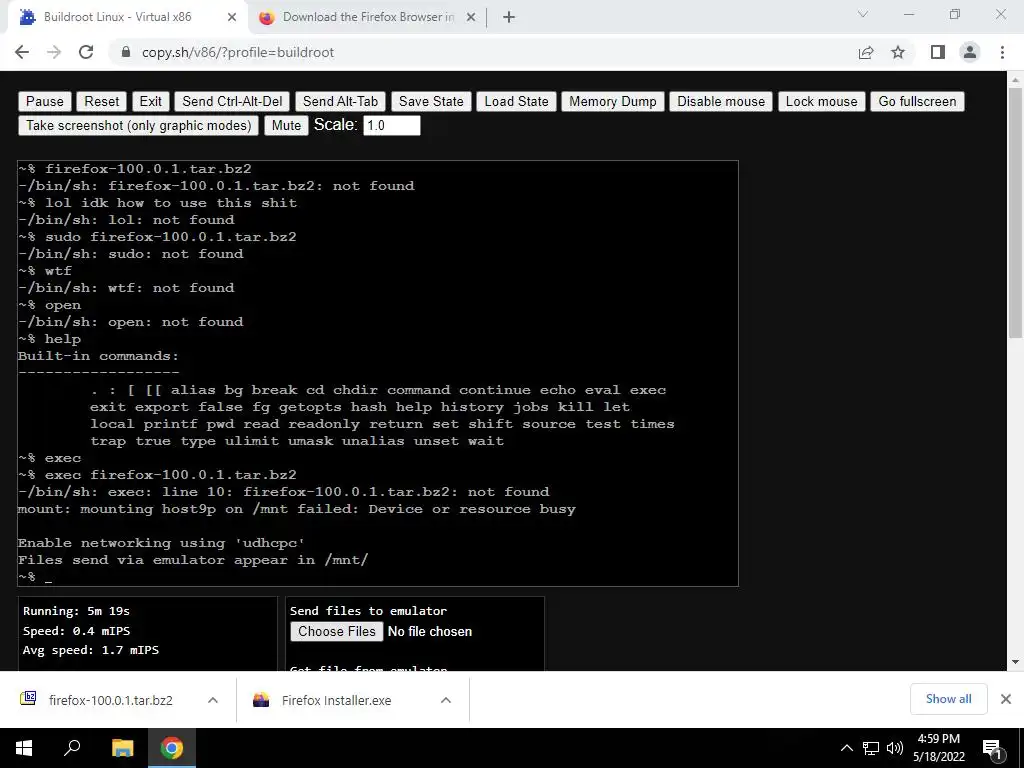
Task: Pause the emulator
Action: coord(44,101)
